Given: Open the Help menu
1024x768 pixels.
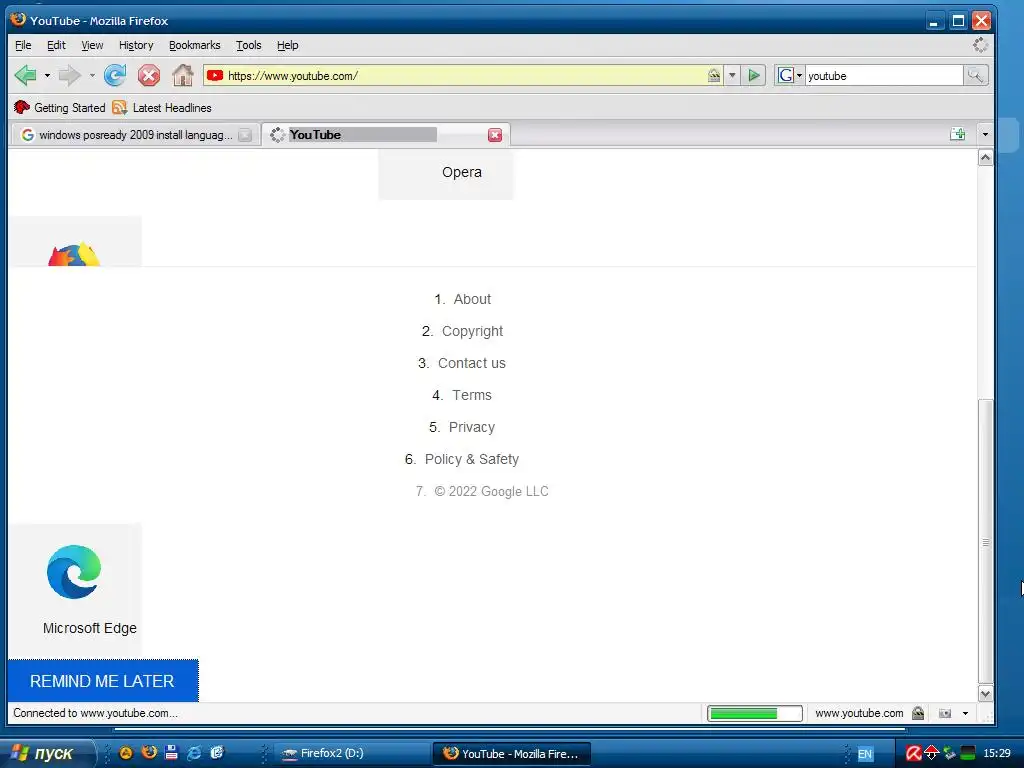Looking at the screenshot, I should click(x=287, y=45).
